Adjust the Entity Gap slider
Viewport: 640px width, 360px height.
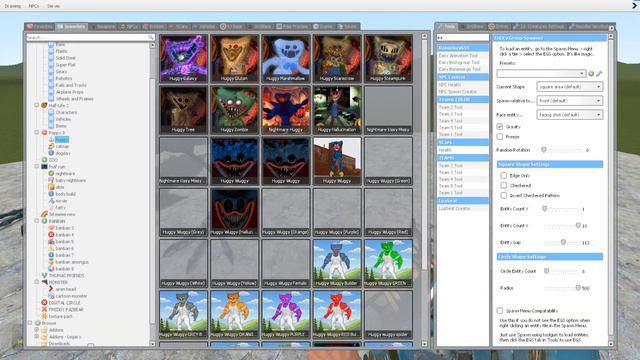(562, 242)
